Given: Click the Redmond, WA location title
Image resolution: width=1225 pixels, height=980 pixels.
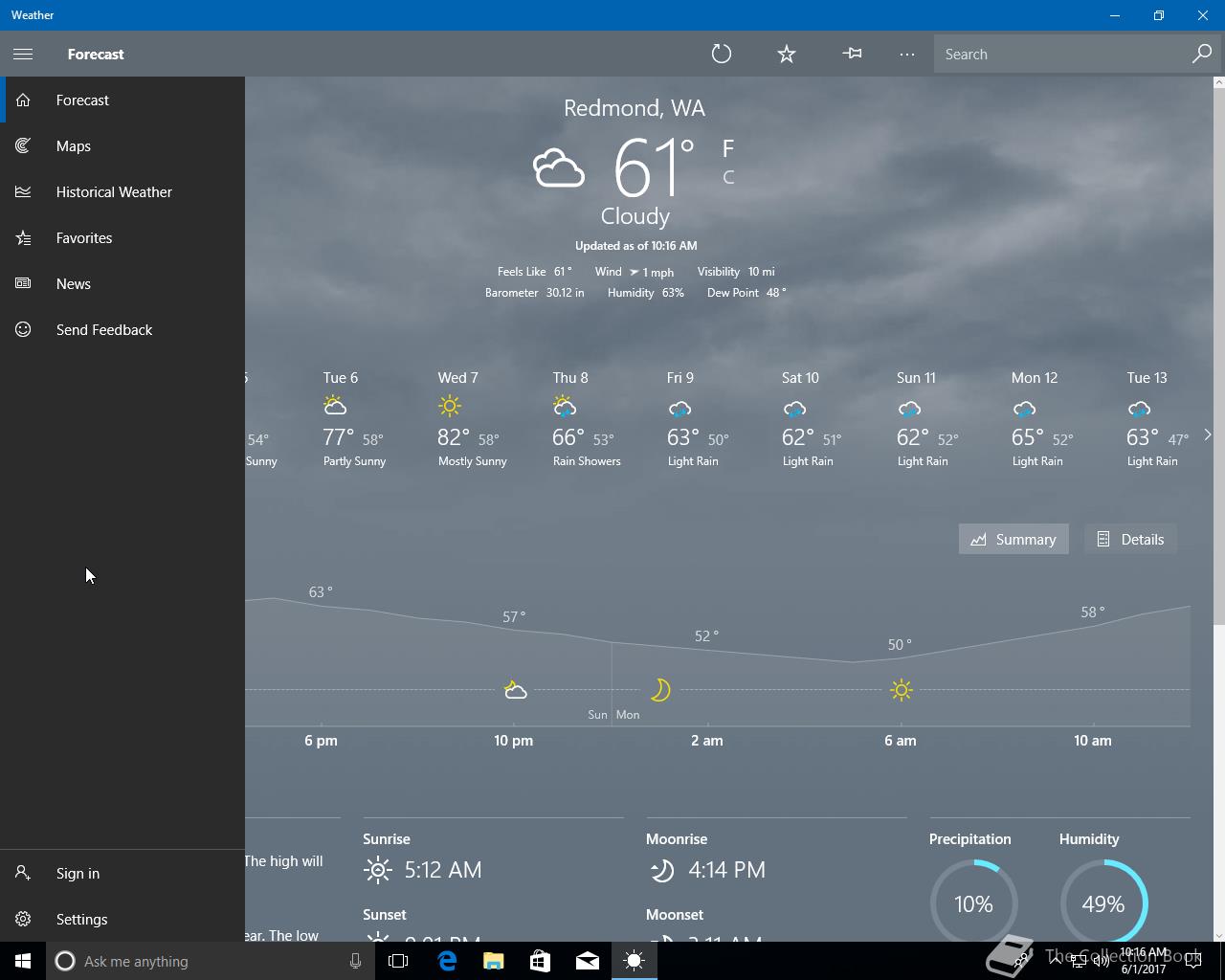Looking at the screenshot, I should coord(635,108).
